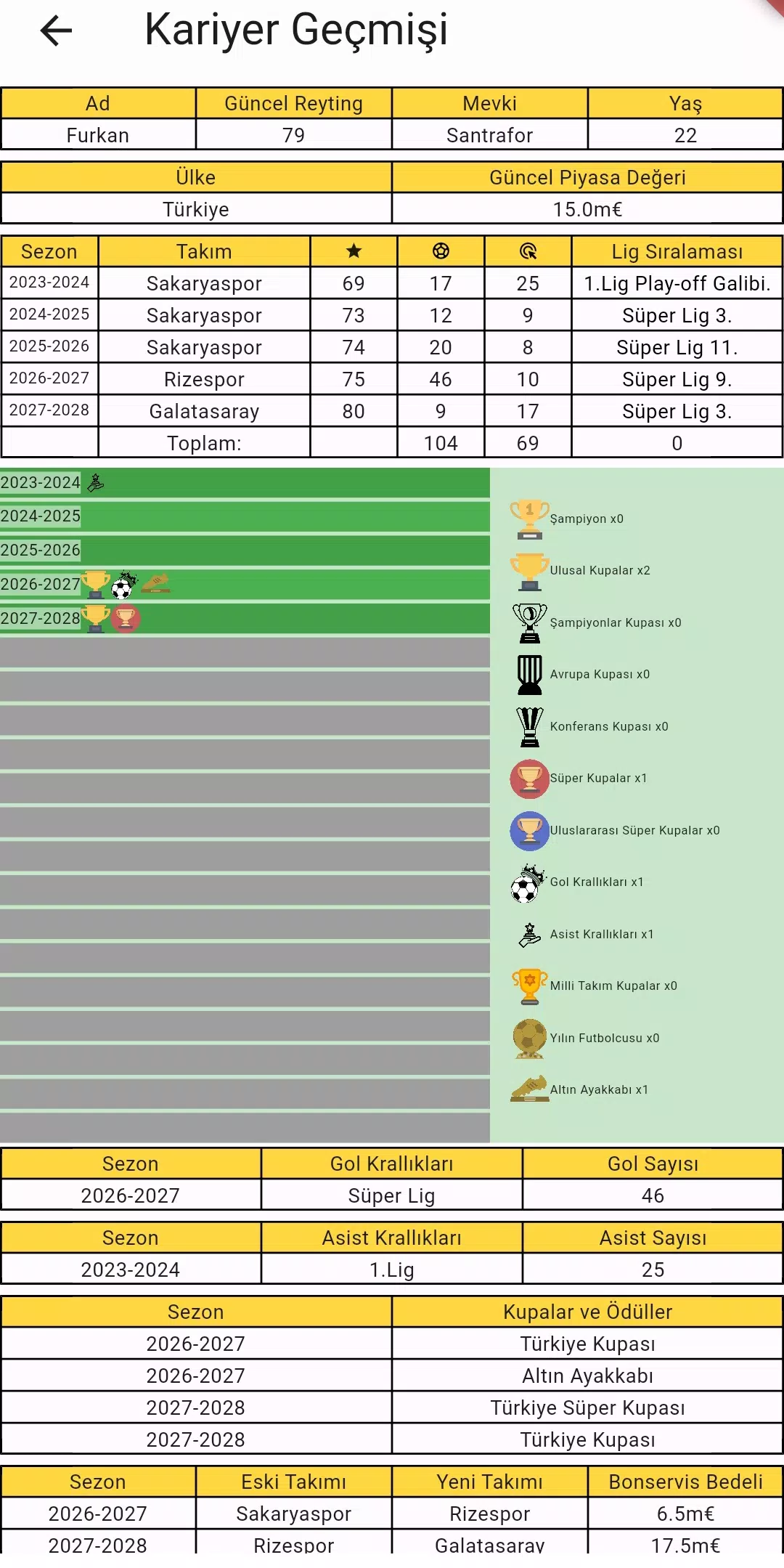
Task: Click crowned ball icon in 2026-2027 bar
Action: coord(124,584)
